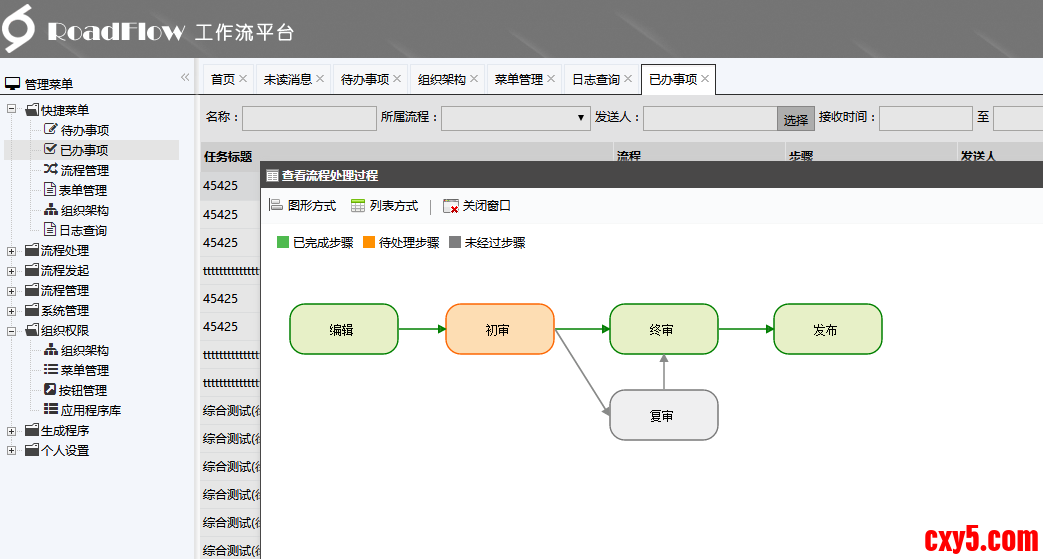Click the 按钮管理 arrow icon
This screenshot has width=1043, height=559.
(51, 389)
